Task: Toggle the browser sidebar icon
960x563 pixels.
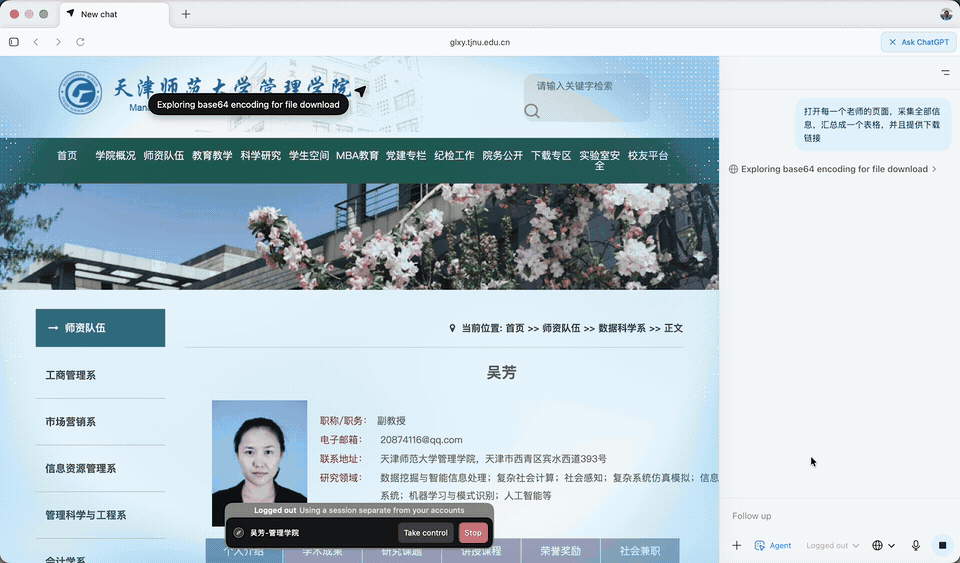Action: [14, 42]
